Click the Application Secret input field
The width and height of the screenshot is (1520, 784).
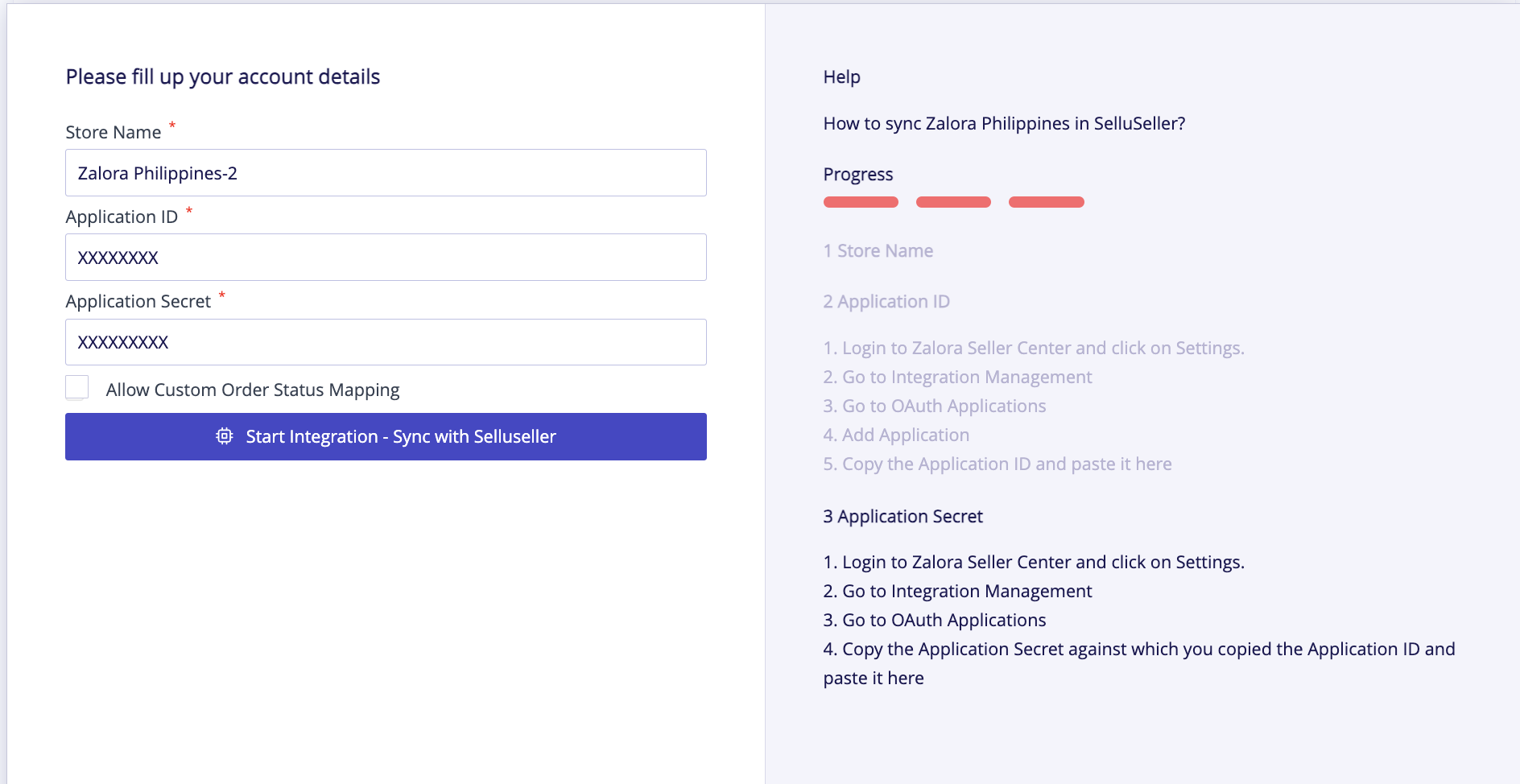click(x=386, y=342)
